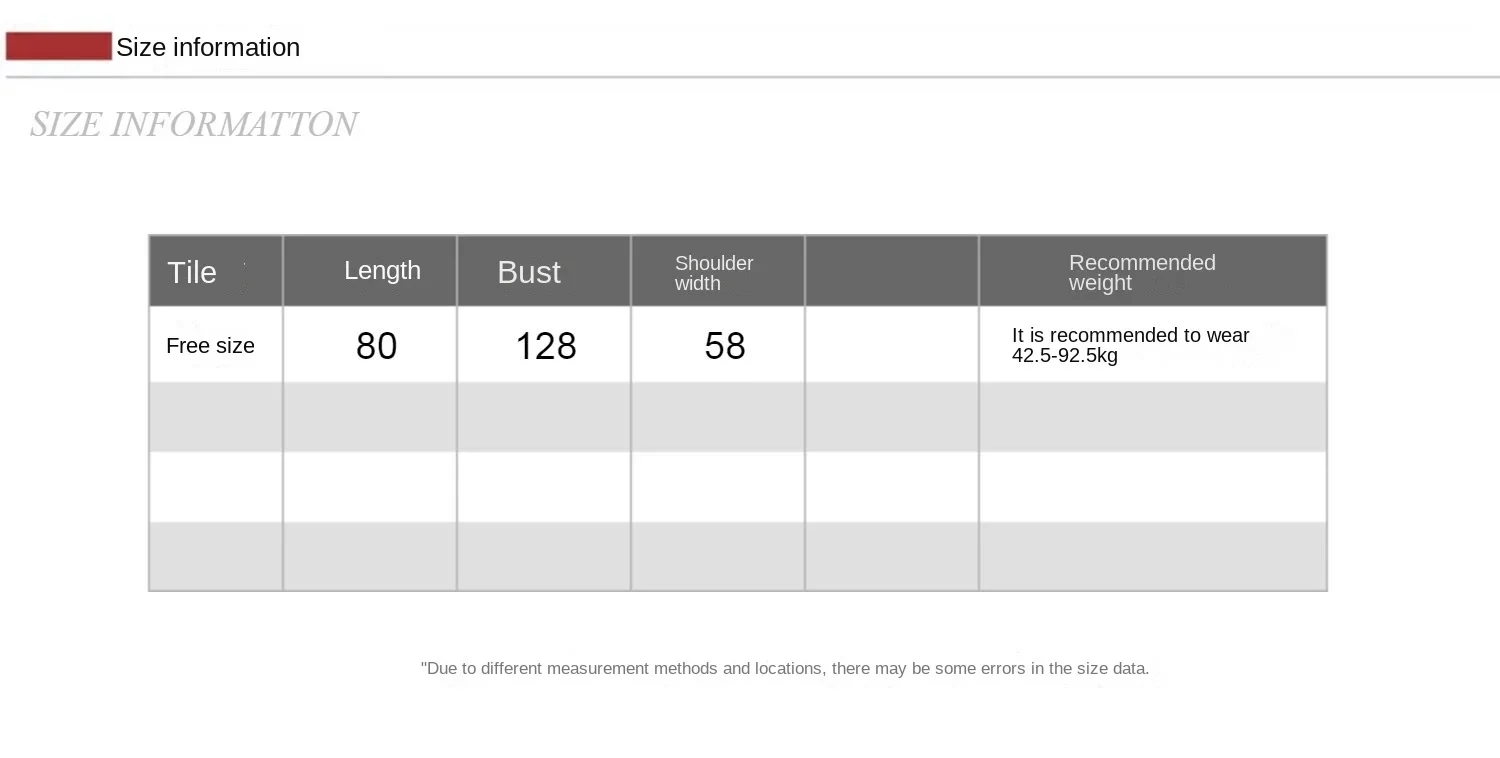
Task: Select the Free size row label
Action: (210, 346)
